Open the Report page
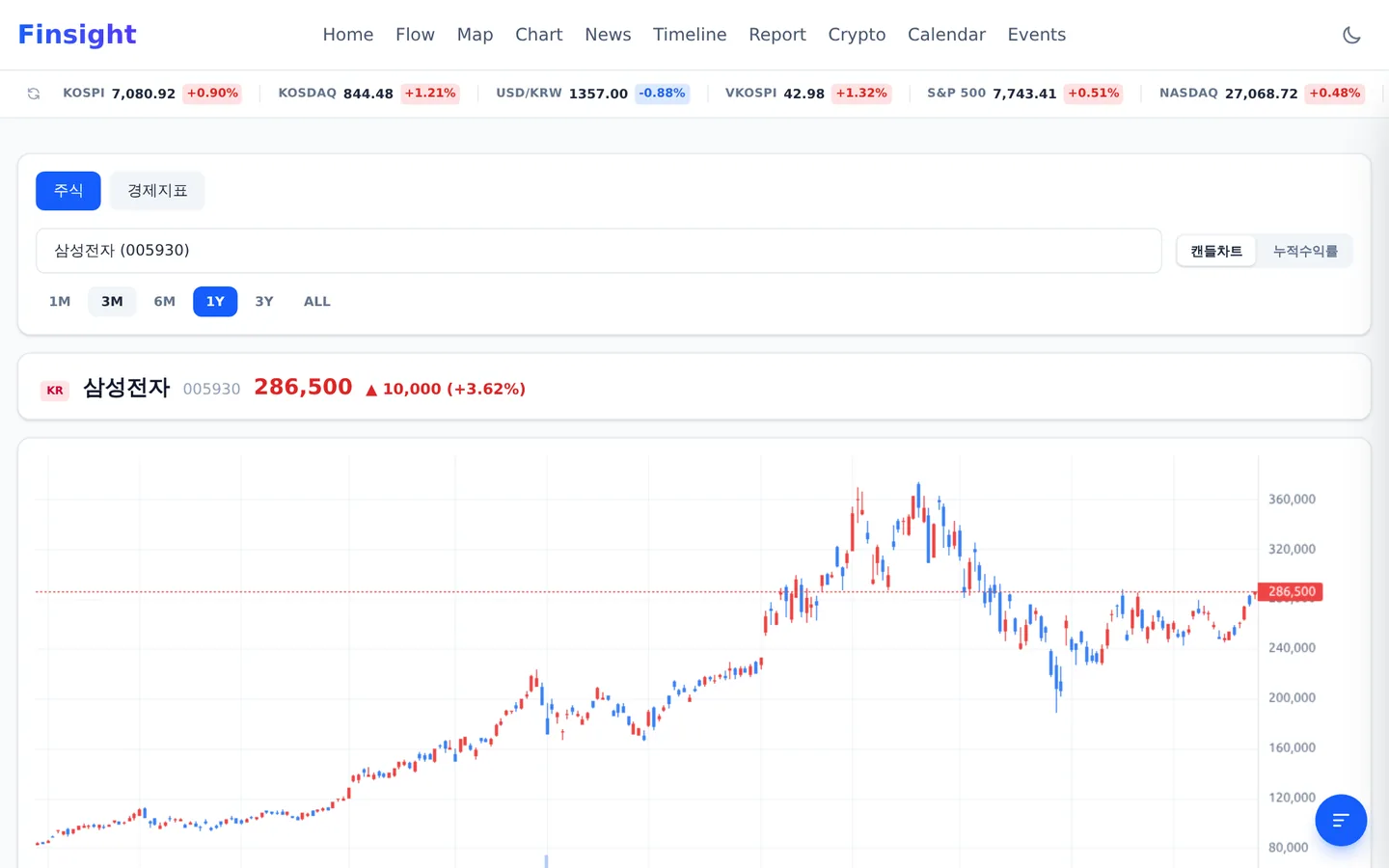The width and height of the screenshot is (1389, 868). pyautogui.click(x=777, y=35)
